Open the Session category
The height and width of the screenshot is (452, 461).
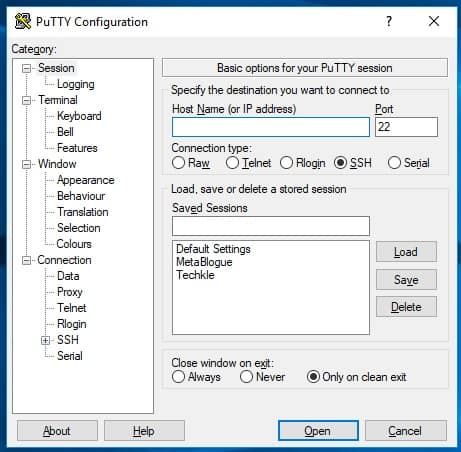56,68
